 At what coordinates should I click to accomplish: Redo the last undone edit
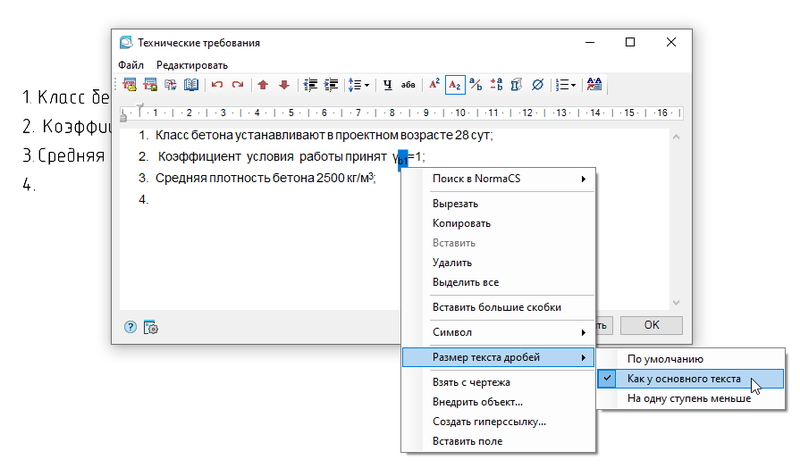237,85
